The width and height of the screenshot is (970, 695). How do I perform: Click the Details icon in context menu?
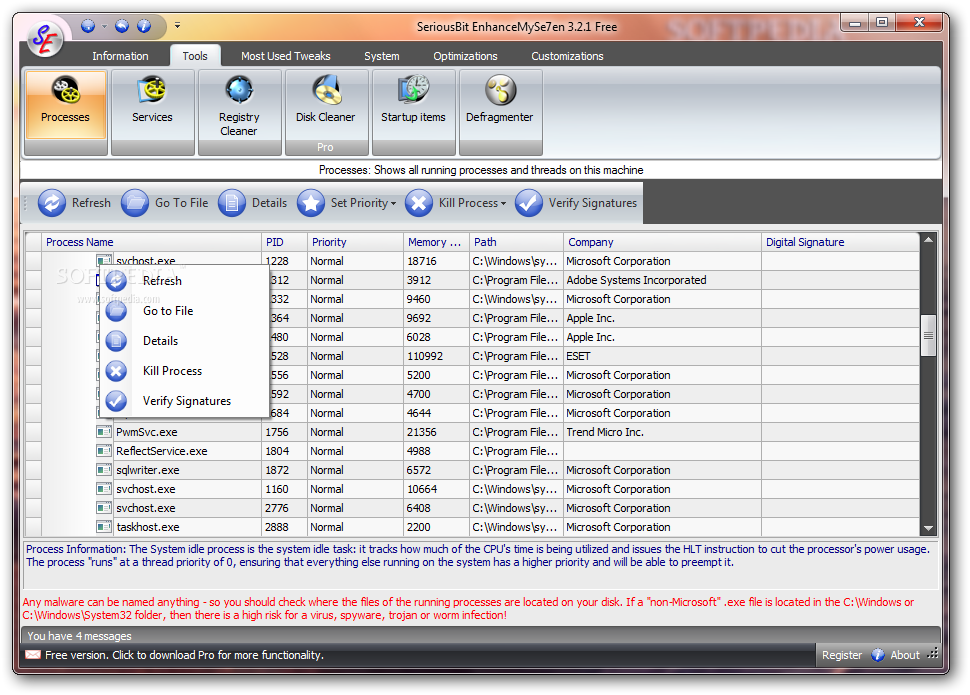point(116,341)
